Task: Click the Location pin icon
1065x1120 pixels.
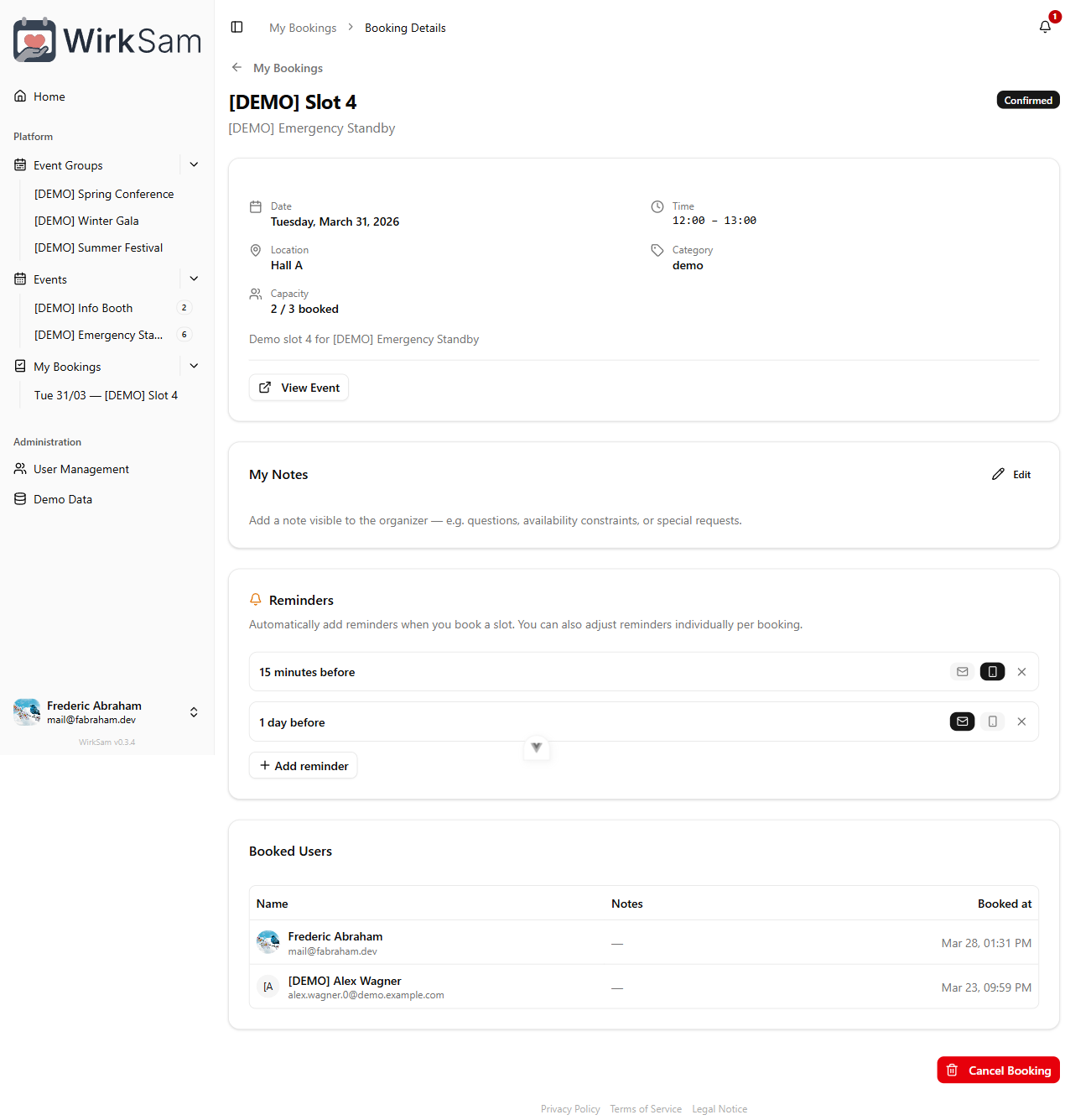Action: [256, 250]
